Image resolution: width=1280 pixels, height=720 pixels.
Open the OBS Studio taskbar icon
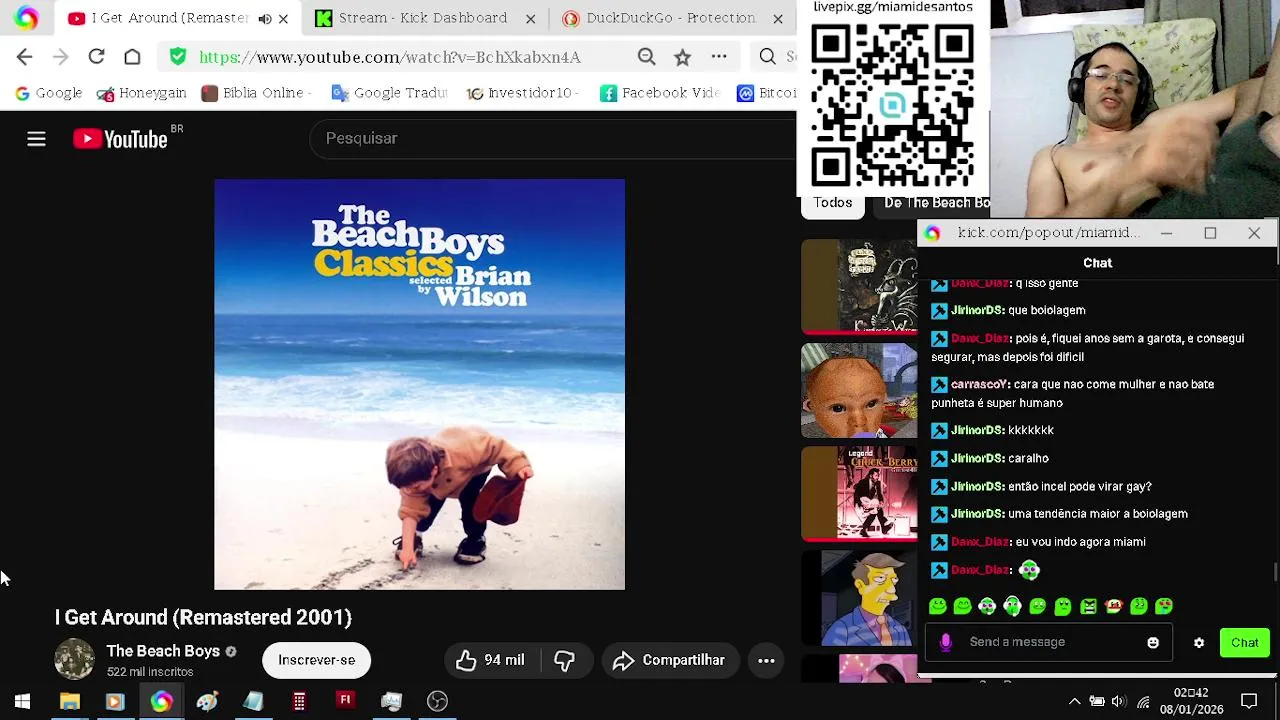coord(437,701)
